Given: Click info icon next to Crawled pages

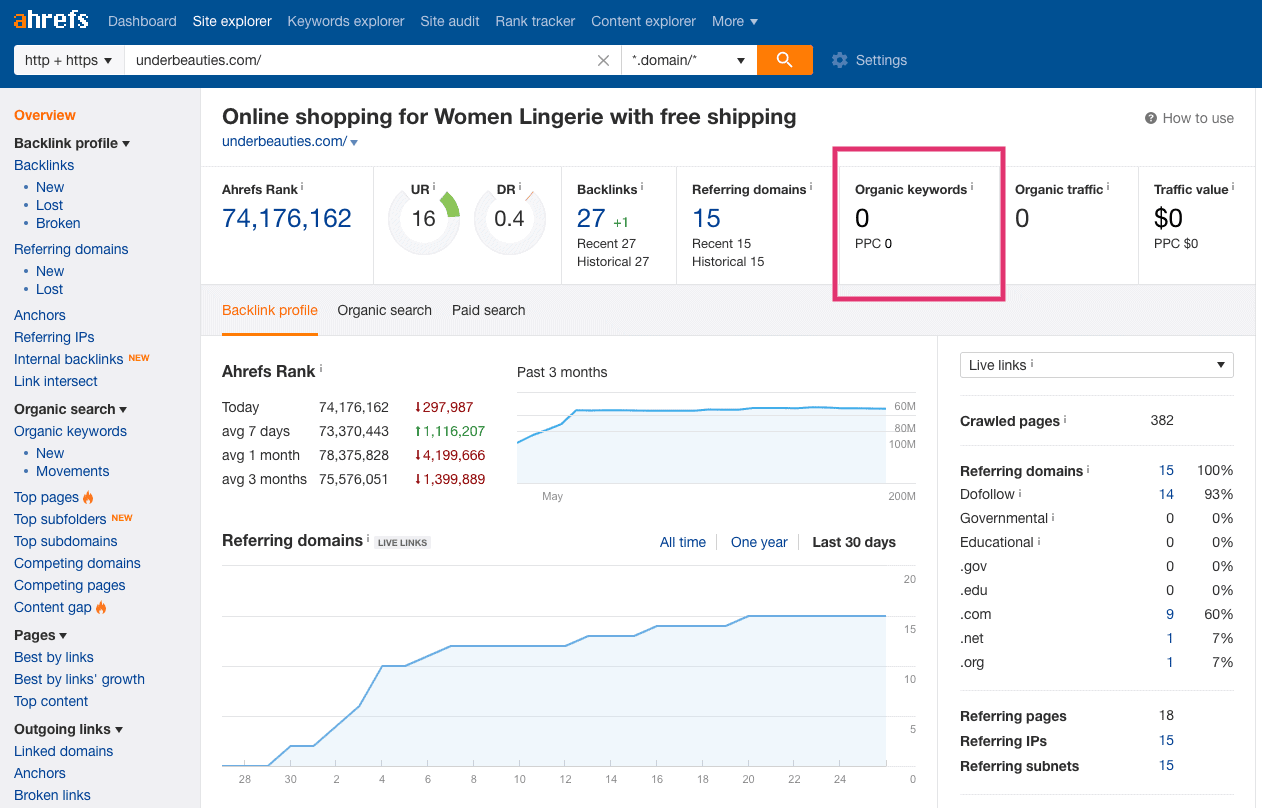Looking at the screenshot, I should 1065,419.
